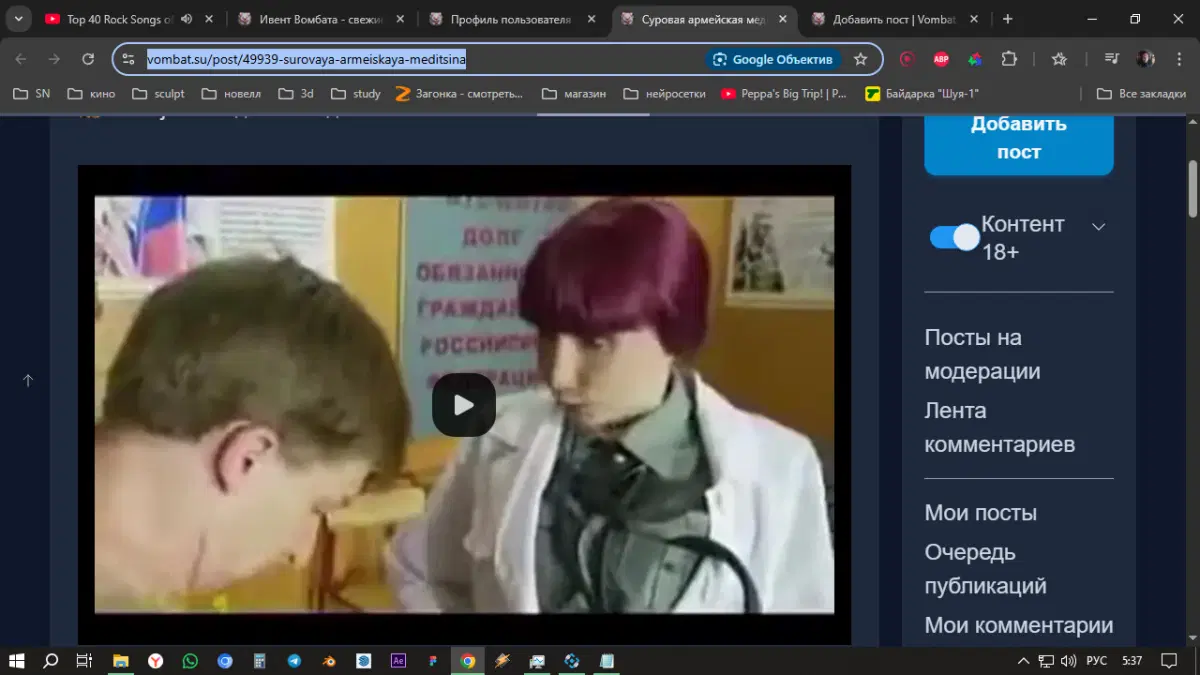This screenshot has width=1200, height=675.
Task: Open the магазин bookmark folder
Action: pos(574,94)
